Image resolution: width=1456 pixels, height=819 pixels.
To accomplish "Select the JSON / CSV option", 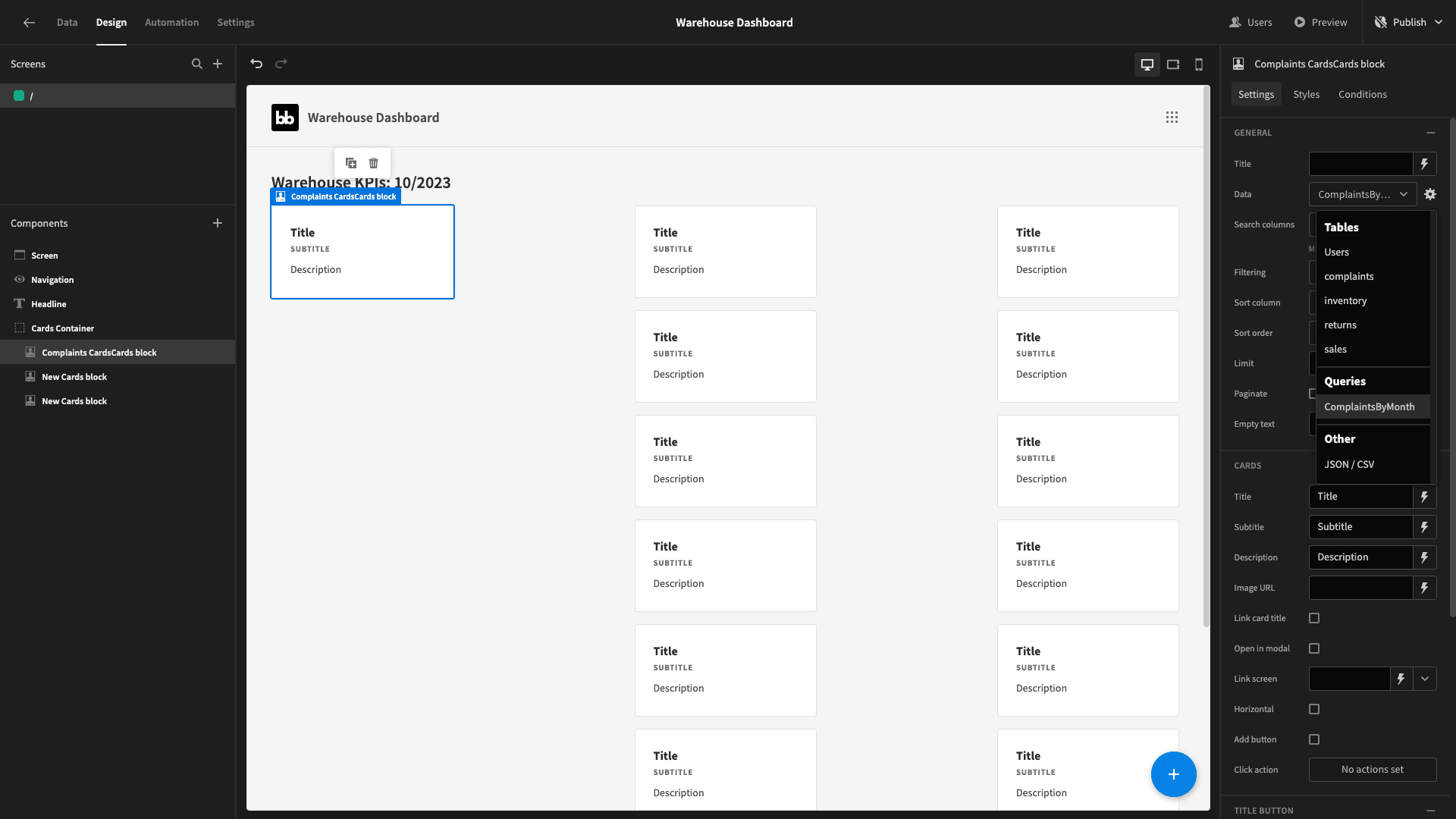I will (x=1373, y=465).
